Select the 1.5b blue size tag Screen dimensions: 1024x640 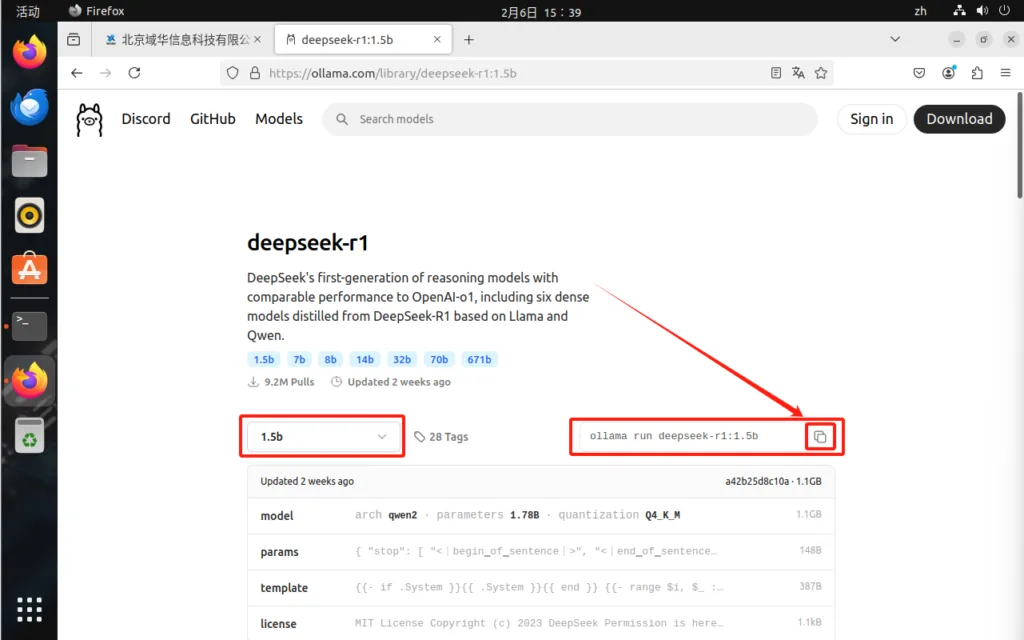pyautogui.click(x=264, y=360)
